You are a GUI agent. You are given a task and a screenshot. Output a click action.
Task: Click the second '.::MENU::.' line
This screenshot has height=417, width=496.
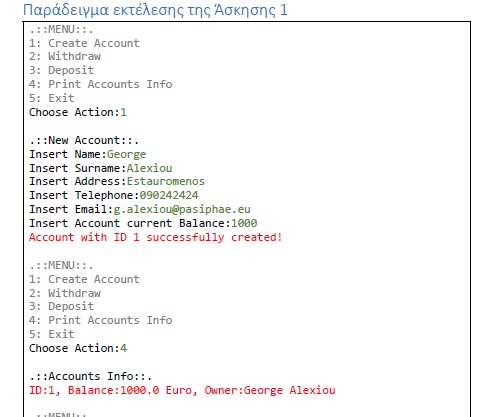click(x=61, y=266)
